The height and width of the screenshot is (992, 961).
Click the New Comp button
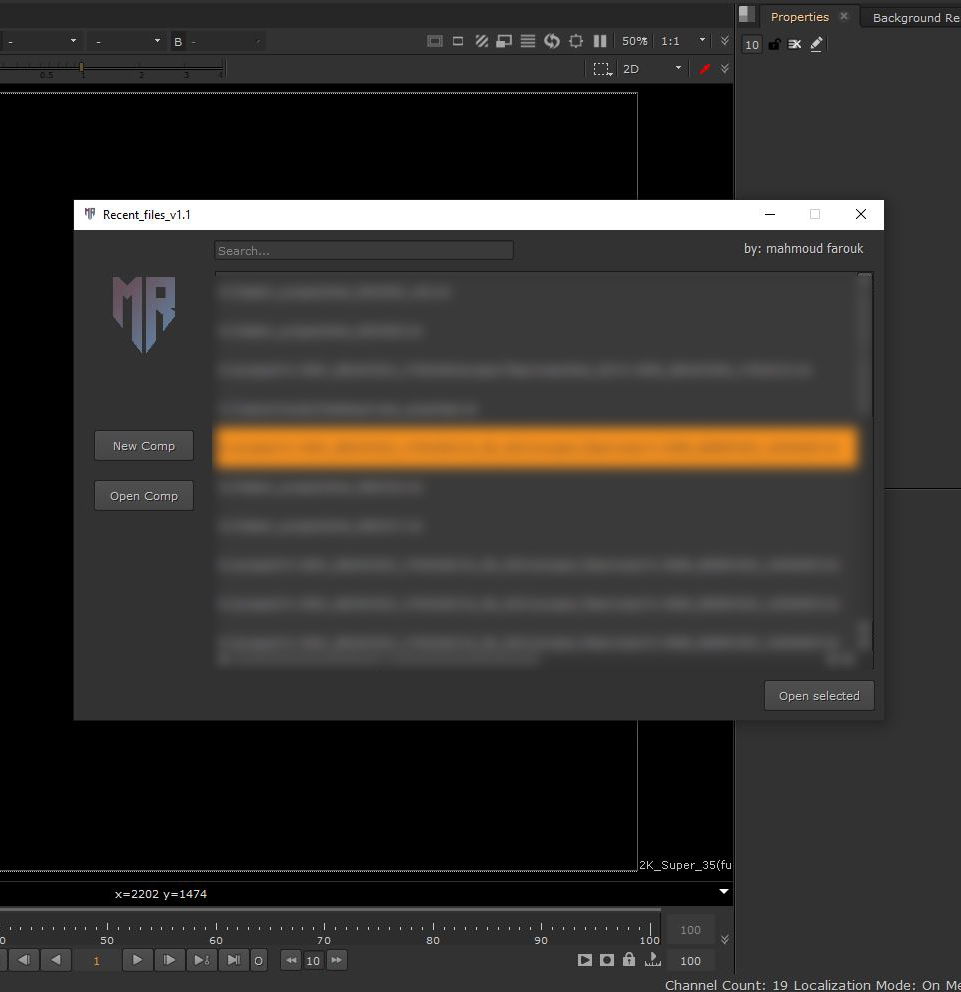click(144, 446)
